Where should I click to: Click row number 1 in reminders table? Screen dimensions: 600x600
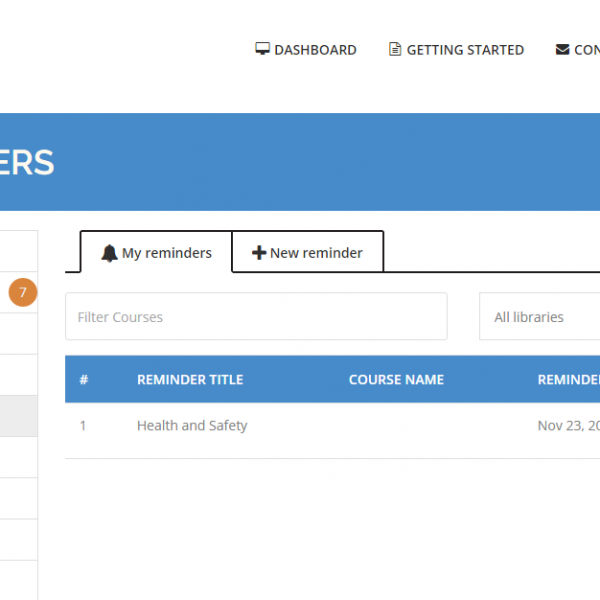tap(83, 426)
